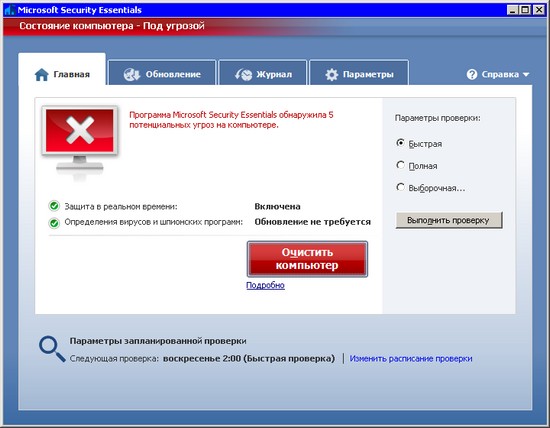This screenshot has width=550, height=428.
Task: Switch to the Журнал tab
Action: point(263,73)
